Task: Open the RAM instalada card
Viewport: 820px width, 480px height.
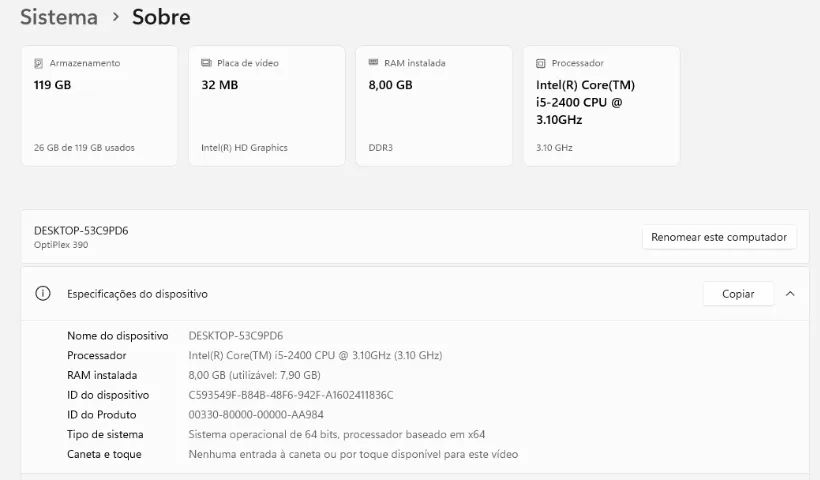Action: tap(434, 106)
